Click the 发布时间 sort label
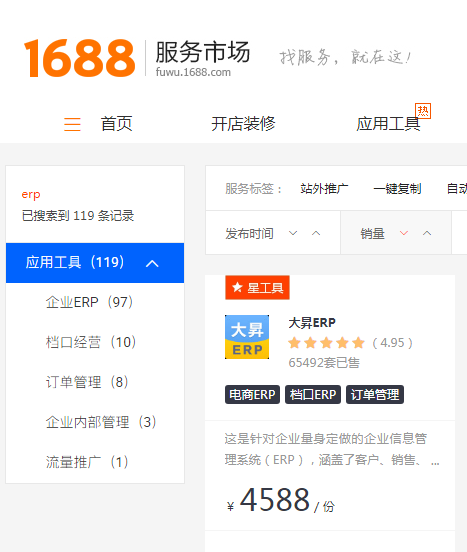The width and height of the screenshot is (467, 552). (x=250, y=233)
